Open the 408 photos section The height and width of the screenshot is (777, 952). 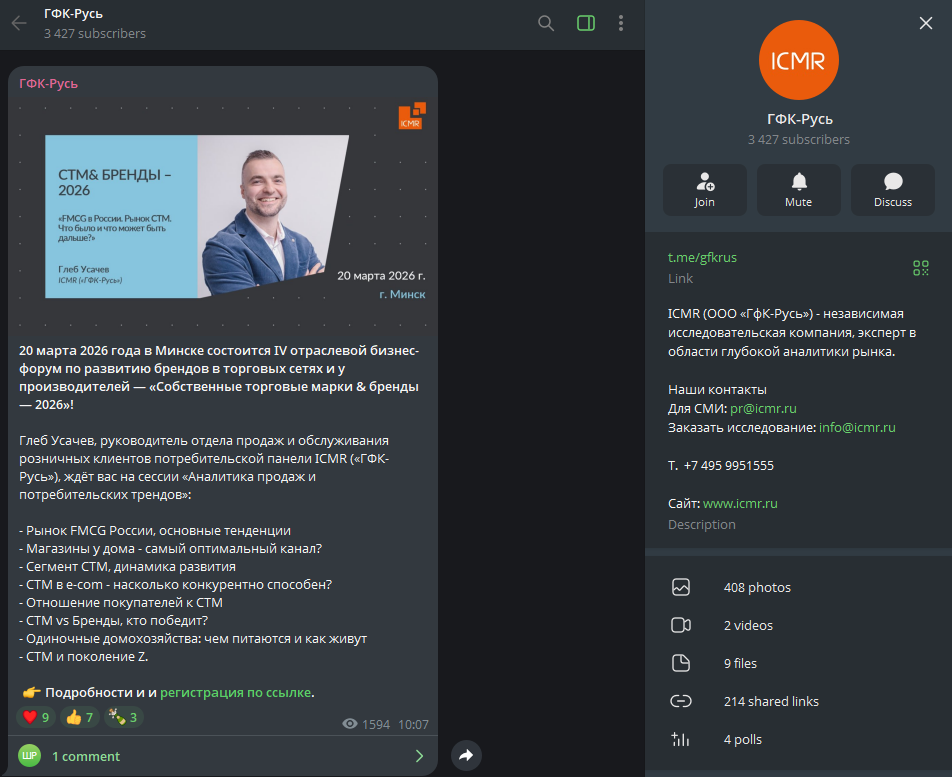point(798,587)
